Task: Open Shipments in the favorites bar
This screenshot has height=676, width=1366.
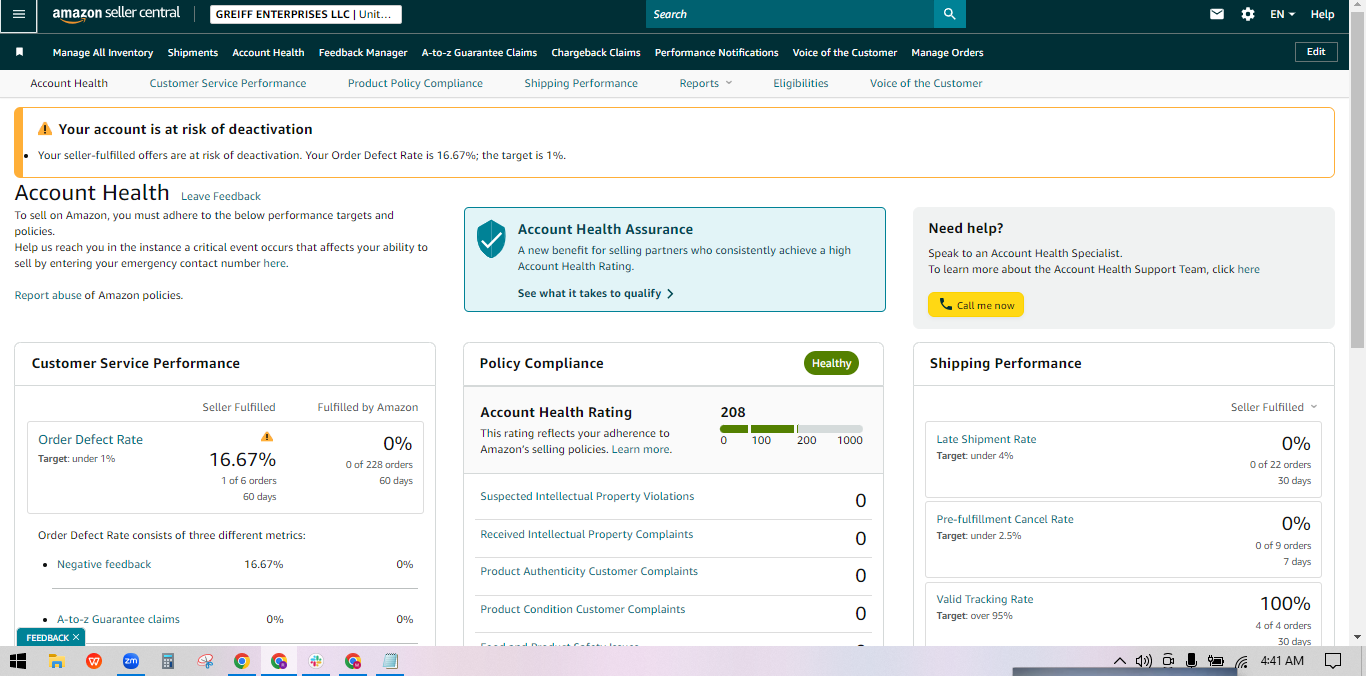Action: click(x=193, y=52)
